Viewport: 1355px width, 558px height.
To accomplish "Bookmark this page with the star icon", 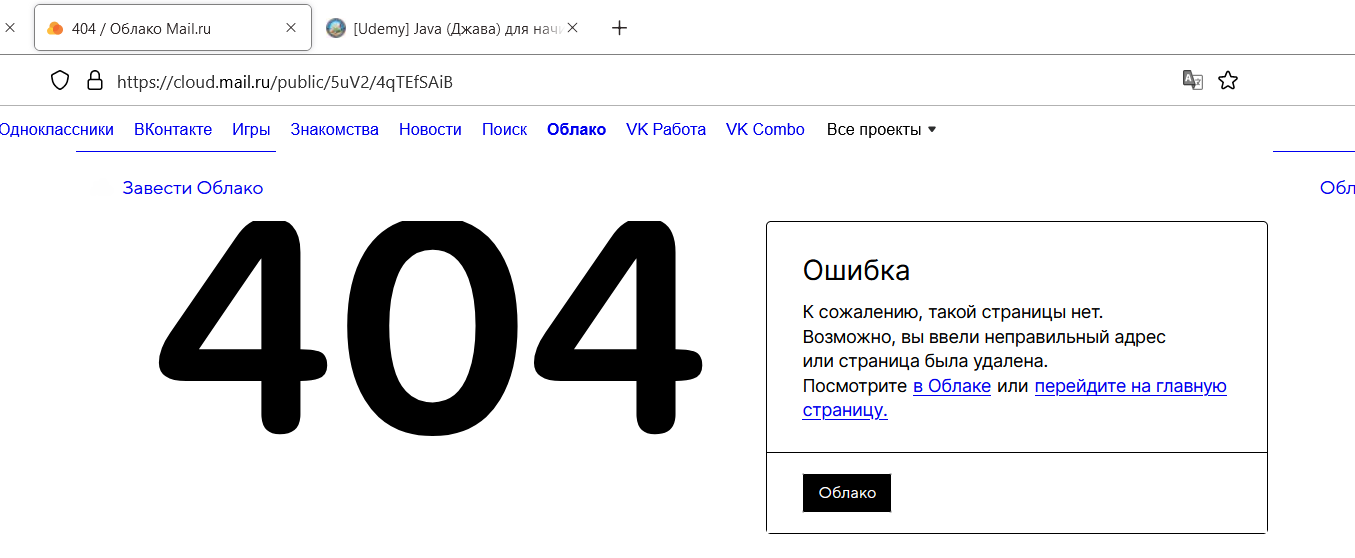I will click(1228, 81).
